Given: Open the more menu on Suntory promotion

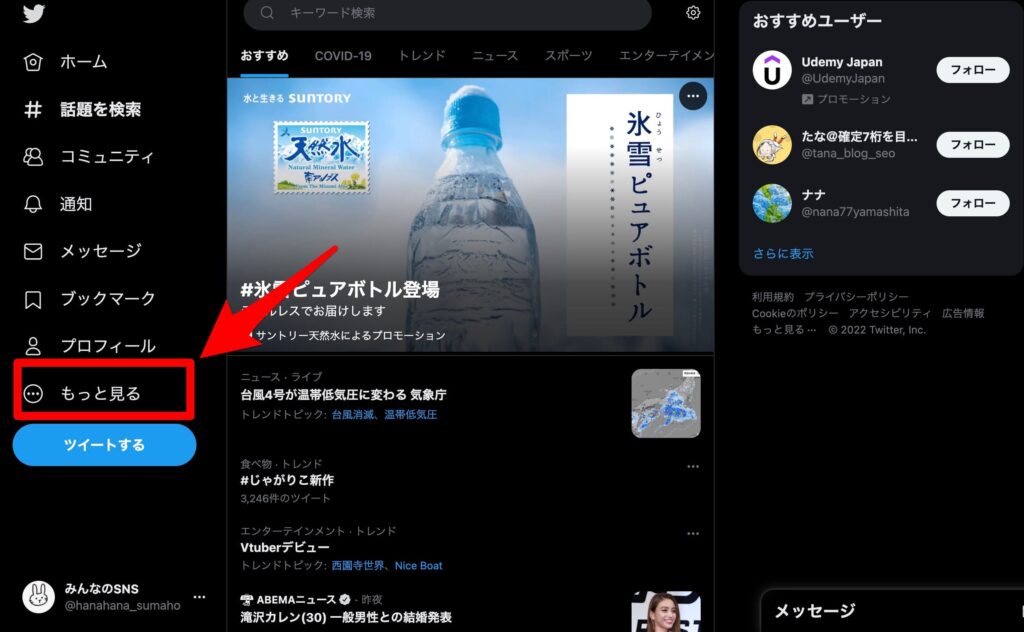Looking at the screenshot, I should pos(693,96).
